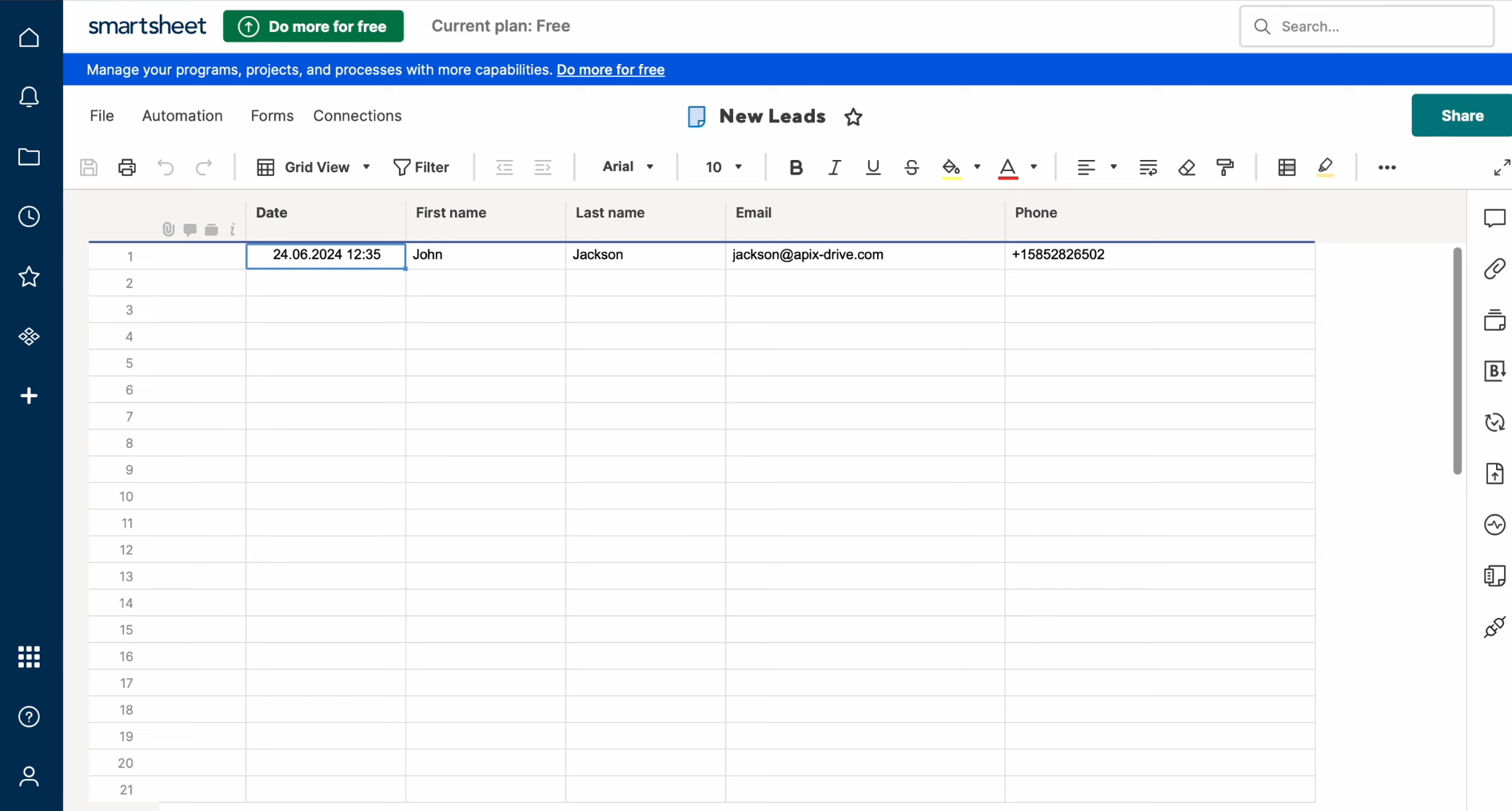The image size is (1512, 811).
Task: Switch to the Forms tab
Action: (272, 116)
